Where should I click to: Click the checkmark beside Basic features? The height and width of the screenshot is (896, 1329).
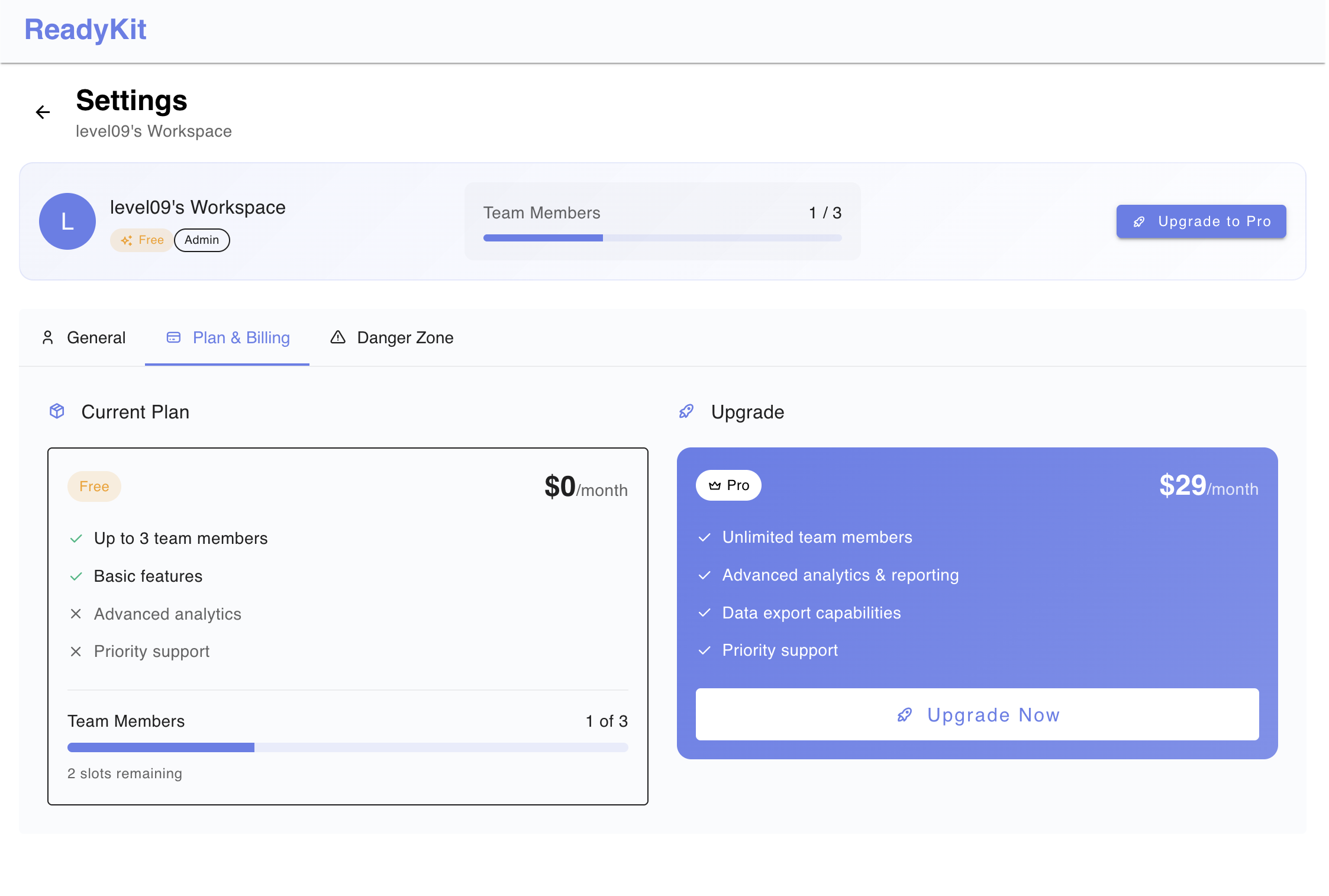click(x=76, y=576)
